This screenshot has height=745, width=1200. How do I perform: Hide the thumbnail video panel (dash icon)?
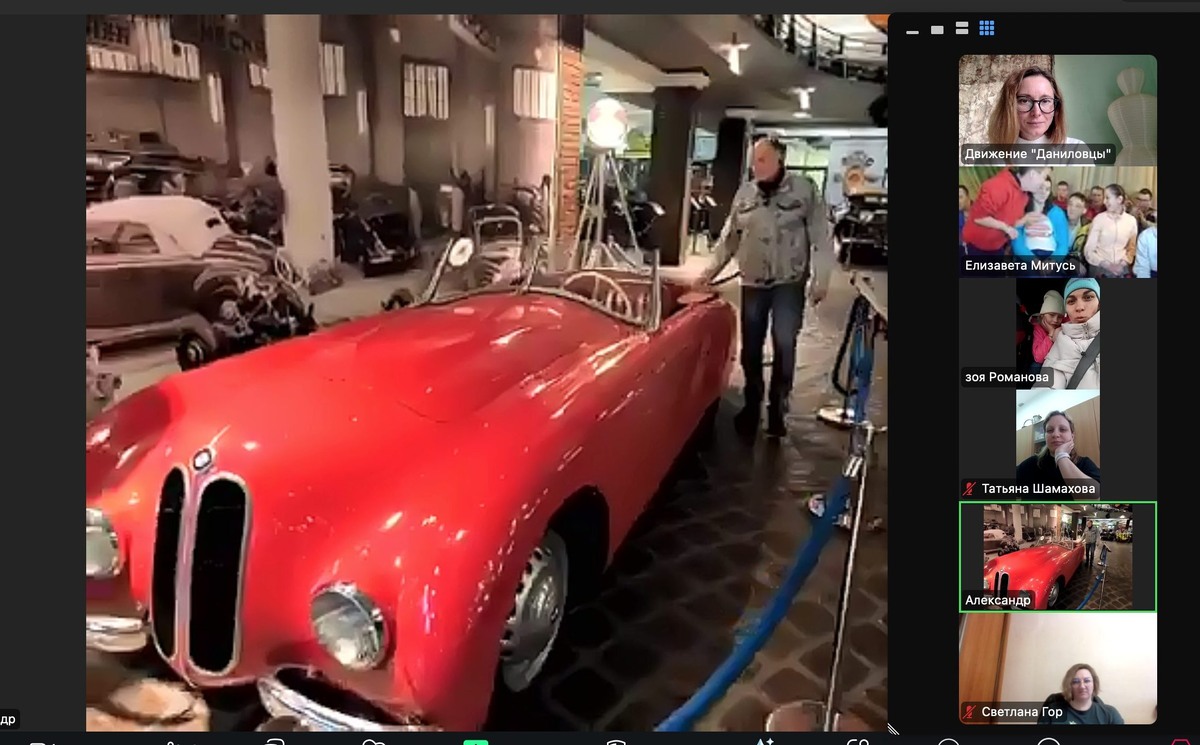point(912,31)
